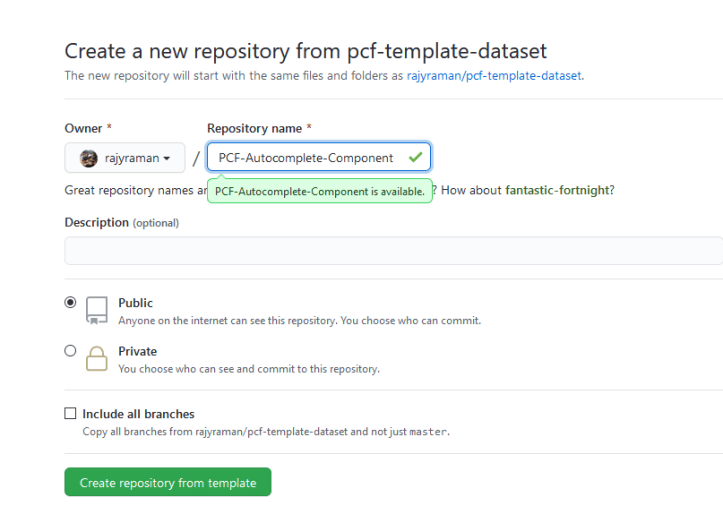Select the Private radio button

(x=70, y=351)
